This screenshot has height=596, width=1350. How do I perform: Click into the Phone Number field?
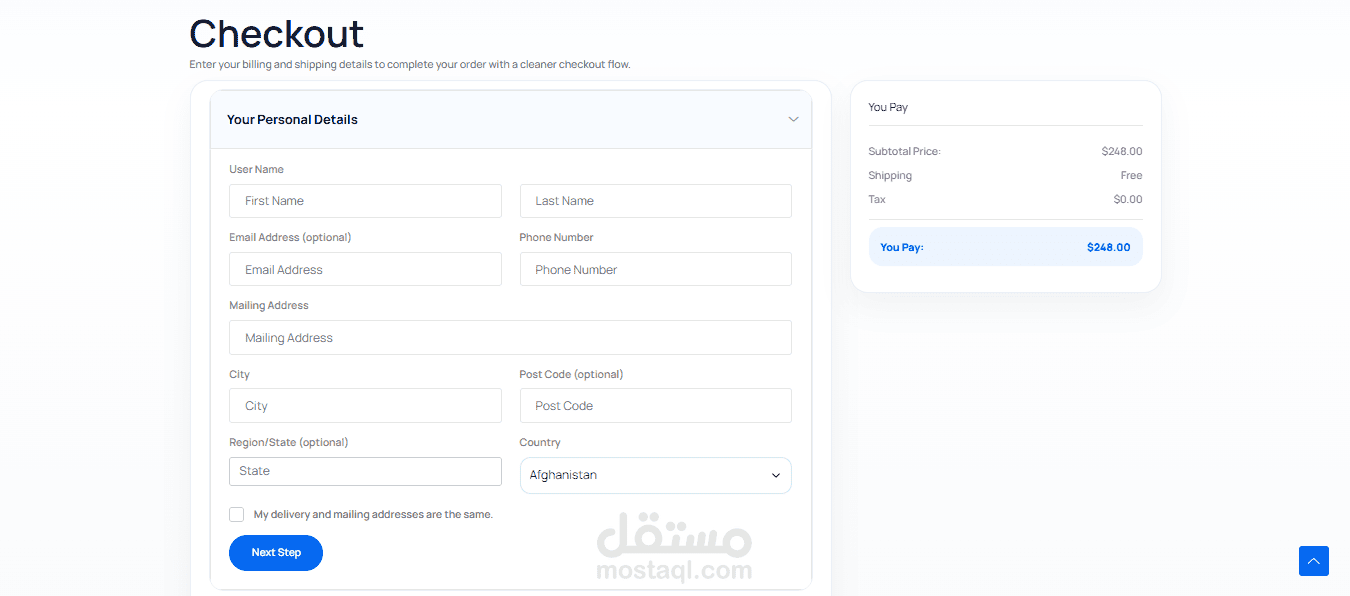click(655, 269)
